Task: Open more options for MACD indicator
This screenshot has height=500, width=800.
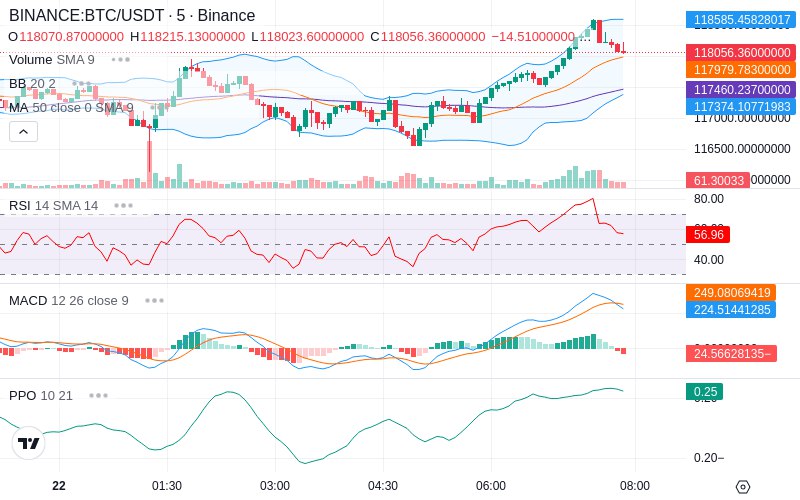Action: (x=154, y=301)
